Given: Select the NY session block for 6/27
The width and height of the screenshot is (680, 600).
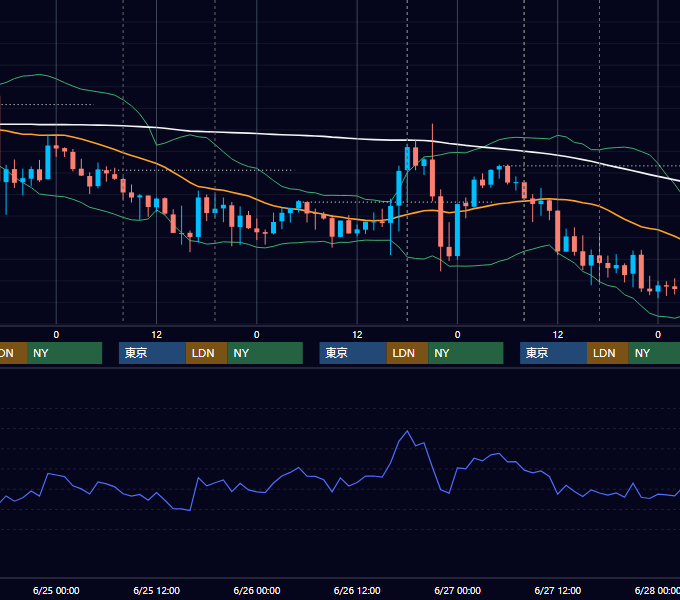Looking at the screenshot, I should [654, 353].
